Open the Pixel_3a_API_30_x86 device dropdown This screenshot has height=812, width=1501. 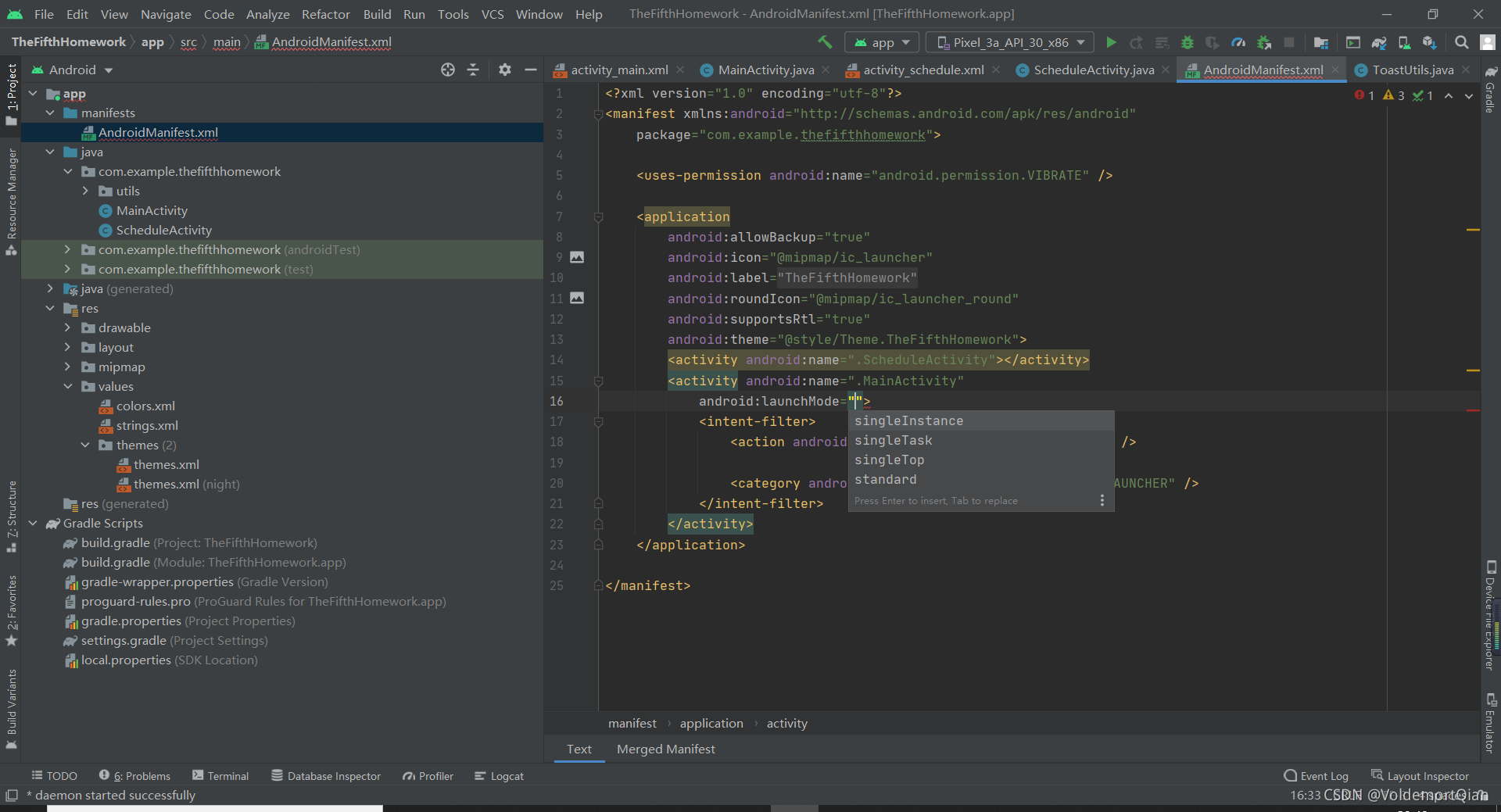pos(1011,42)
